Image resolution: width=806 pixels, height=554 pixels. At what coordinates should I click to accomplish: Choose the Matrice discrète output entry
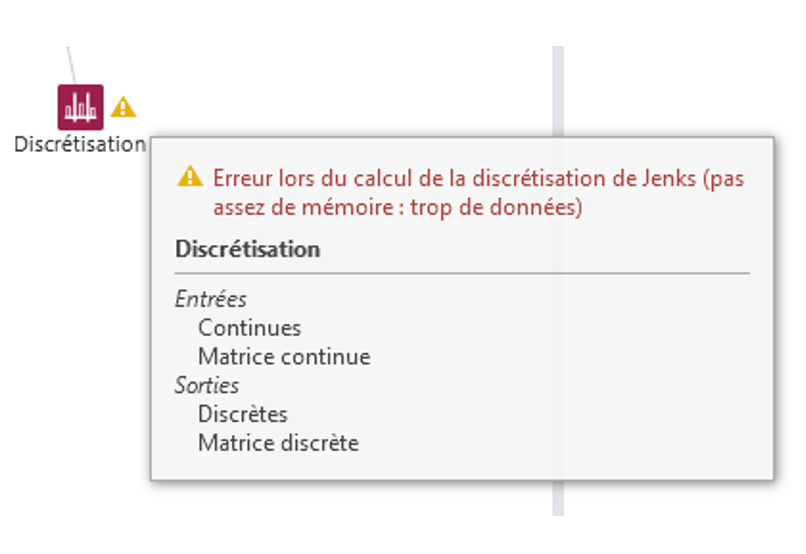279,443
